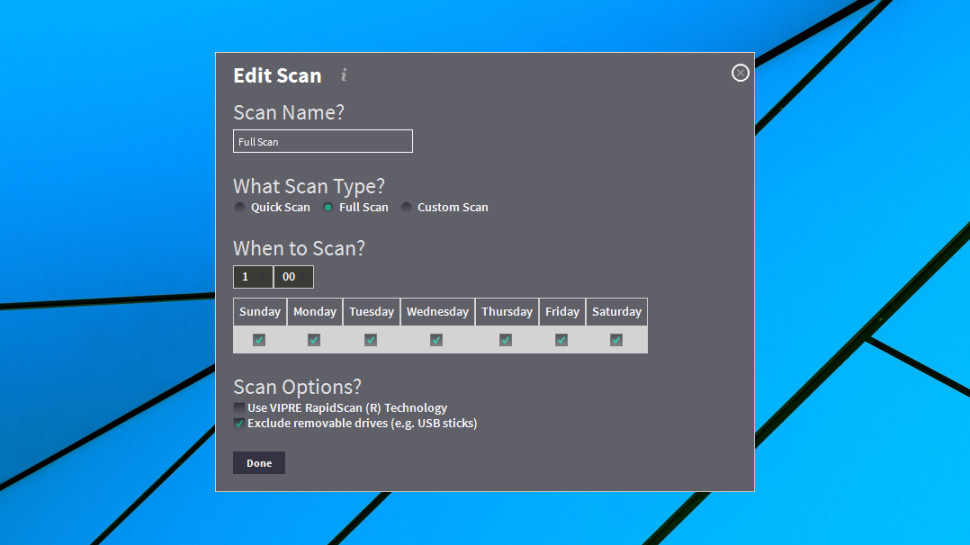Disable Exclude removable drives option

[239, 423]
